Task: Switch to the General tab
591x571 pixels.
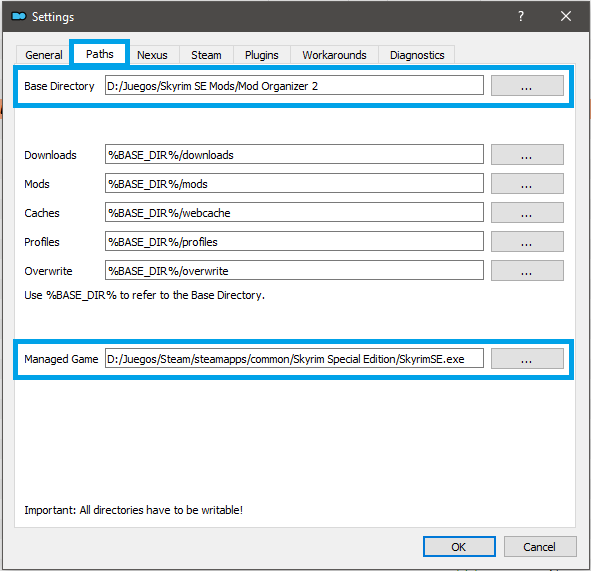Action: (x=43, y=55)
